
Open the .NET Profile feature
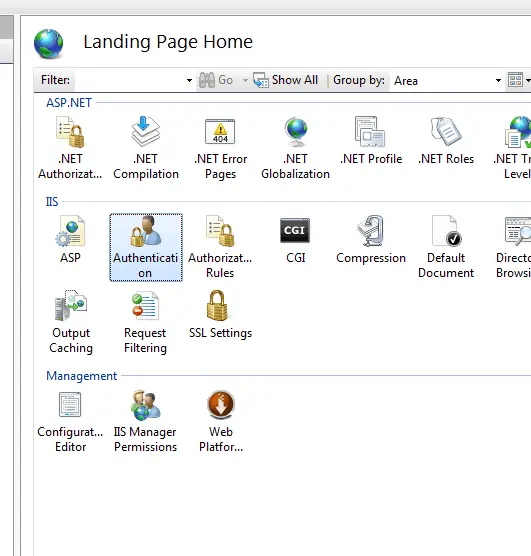click(371, 141)
